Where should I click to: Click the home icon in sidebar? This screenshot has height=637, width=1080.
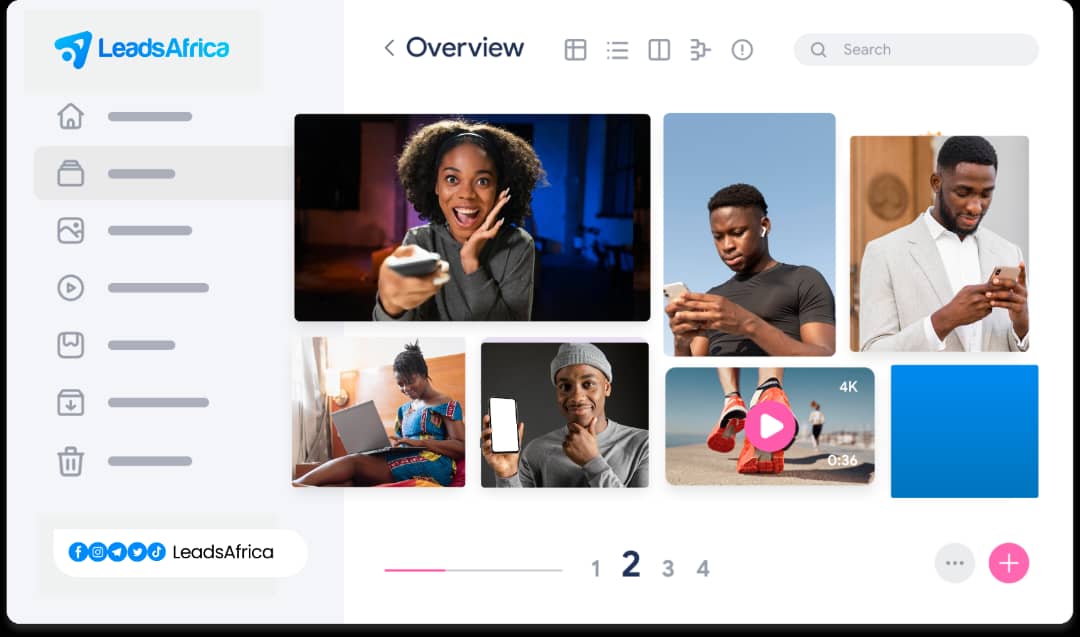click(70, 116)
